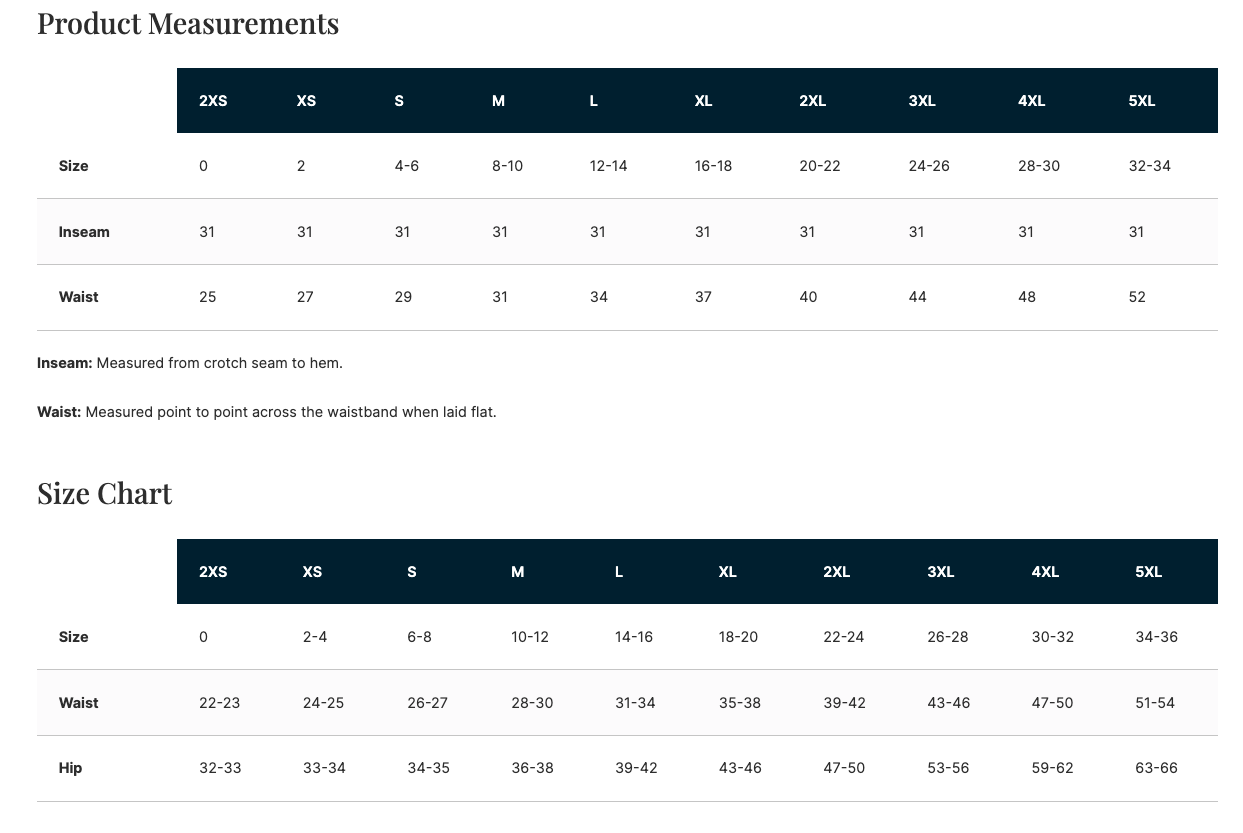Click the Hip row label
Screen dimensions: 1243x833
click(70, 768)
